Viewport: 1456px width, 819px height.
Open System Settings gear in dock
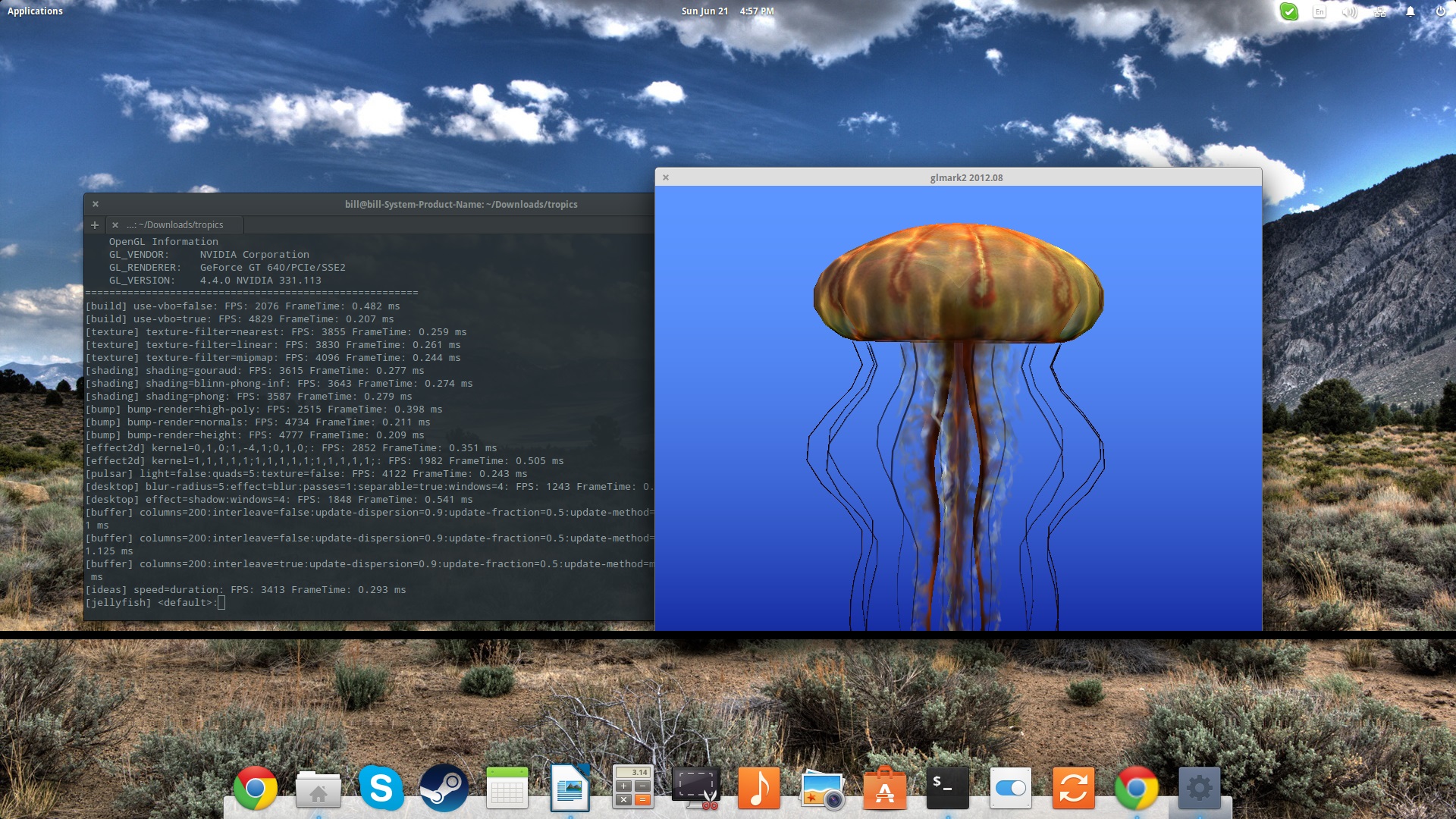tap(1199, 788)
